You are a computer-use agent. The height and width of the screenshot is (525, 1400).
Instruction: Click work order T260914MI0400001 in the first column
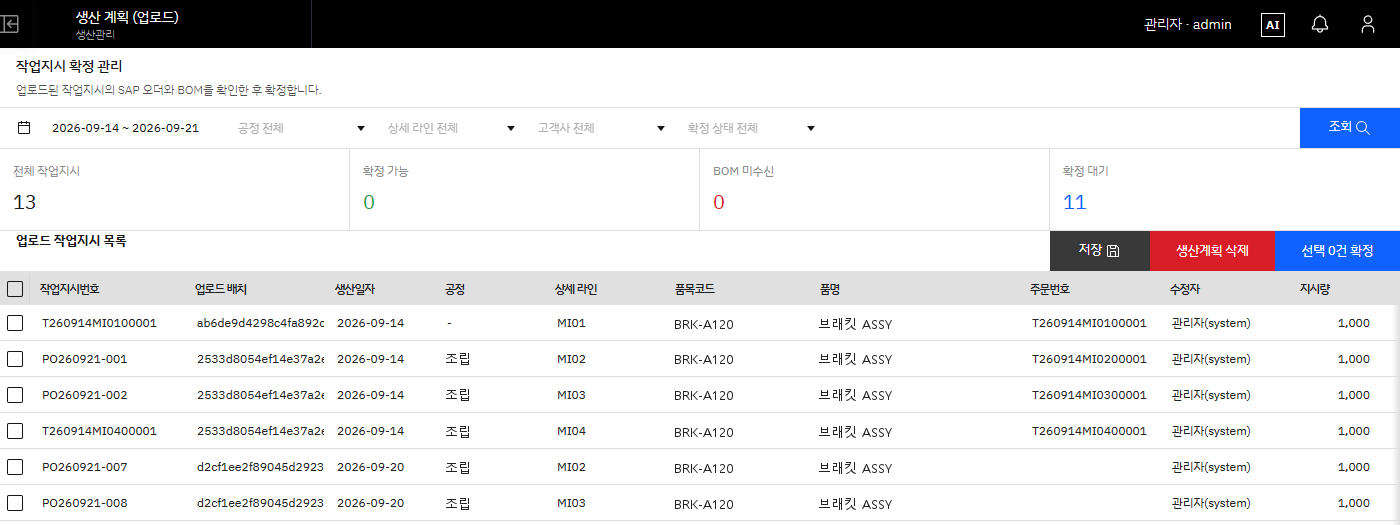click(x=99, y=431)
